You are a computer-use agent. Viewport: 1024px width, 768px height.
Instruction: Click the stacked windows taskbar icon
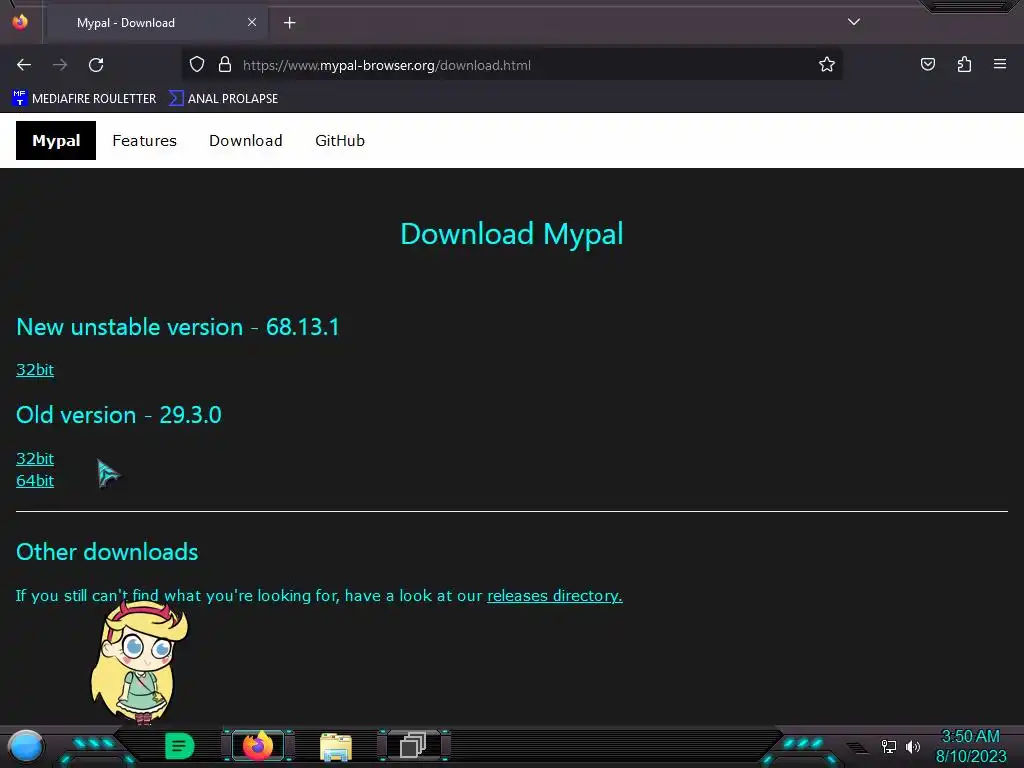coord(413,745)
